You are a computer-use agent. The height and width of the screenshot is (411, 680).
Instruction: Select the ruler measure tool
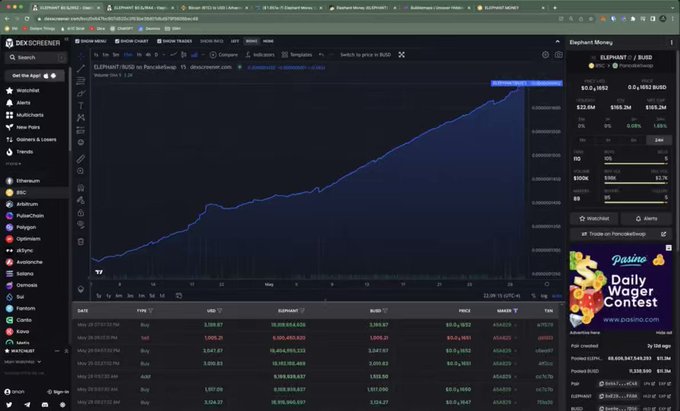81,159
